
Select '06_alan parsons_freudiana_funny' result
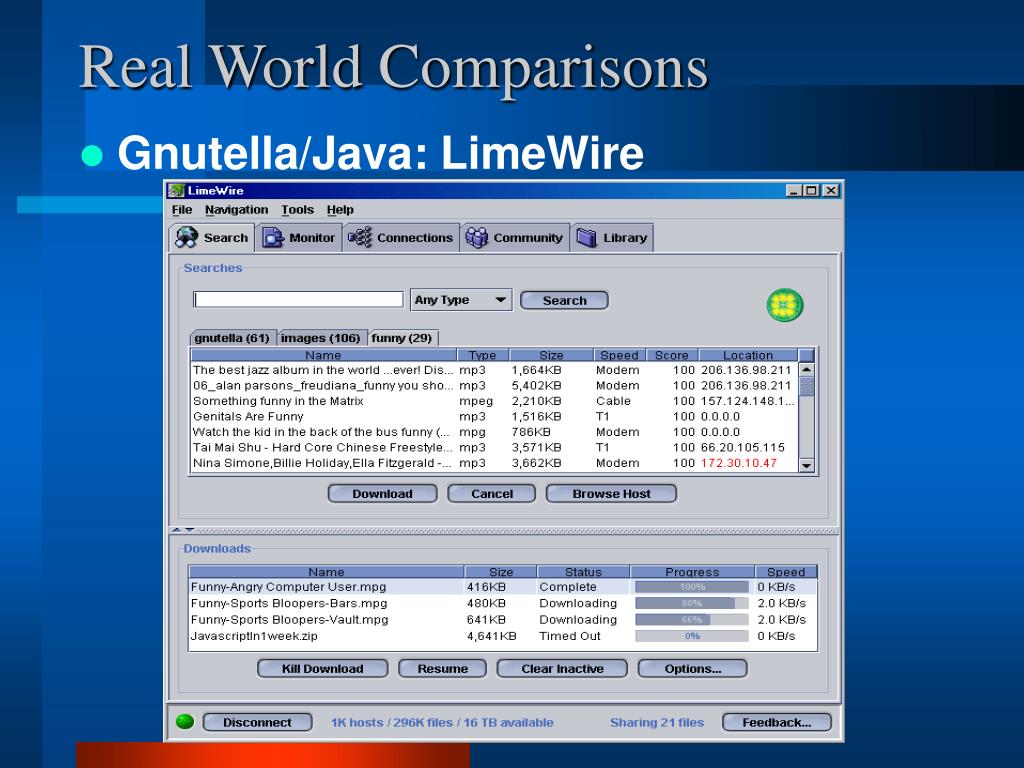click(494, 386)
